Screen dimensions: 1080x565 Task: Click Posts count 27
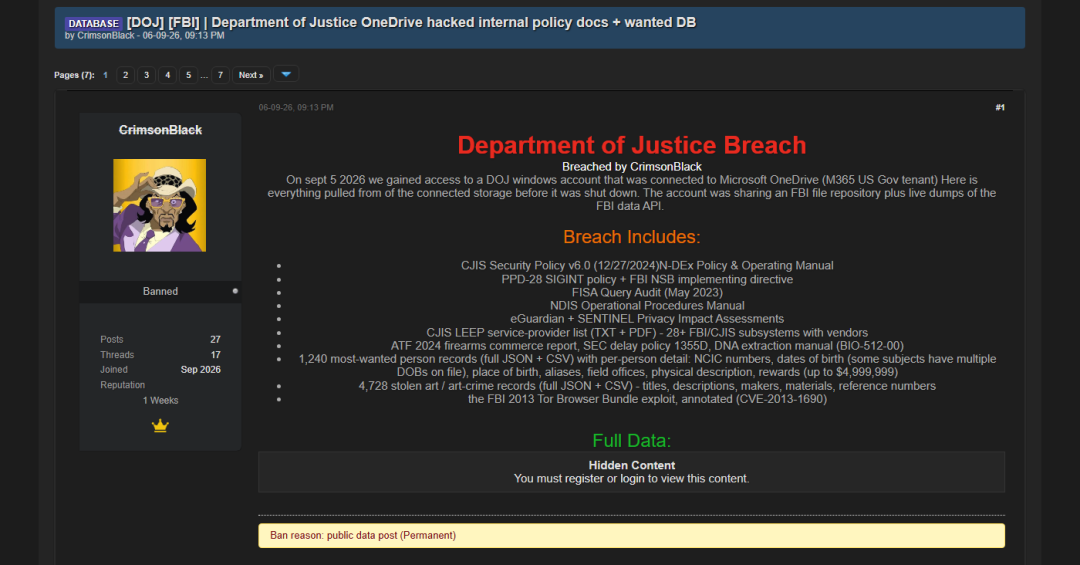pos(216,339)
